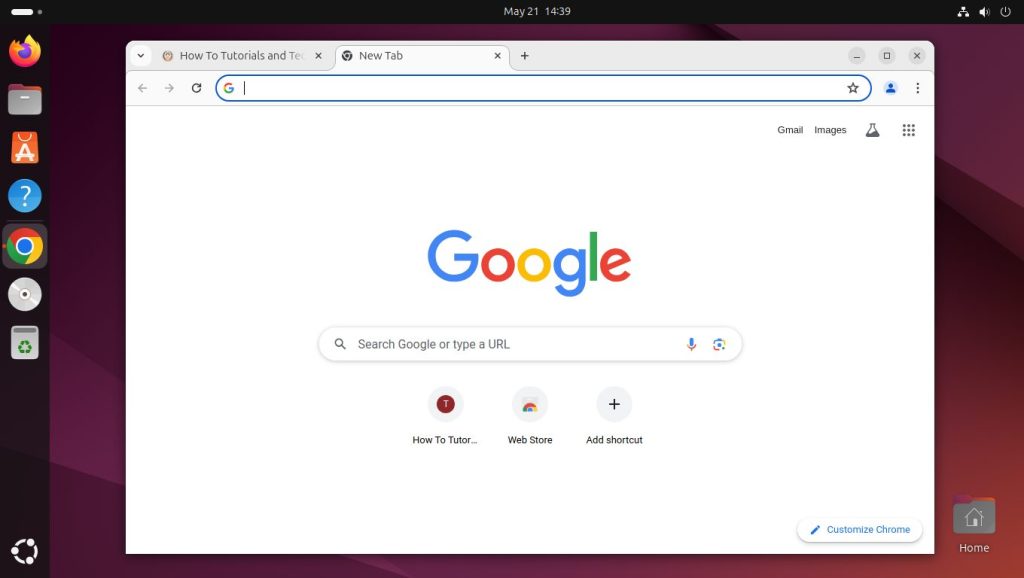Open a new tab with the plus button
Viewport: 1024px width, 578px height.
click(x=525, y=56)
